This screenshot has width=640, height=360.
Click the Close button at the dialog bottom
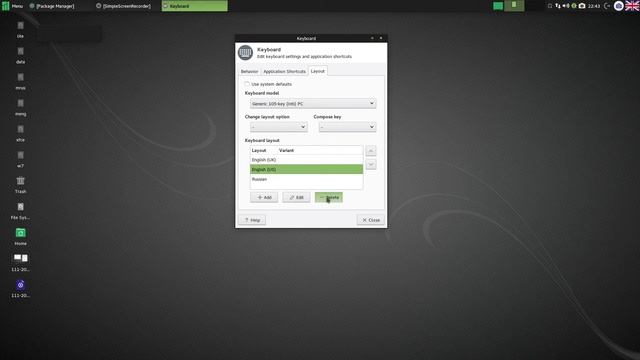tap(371, 220)
